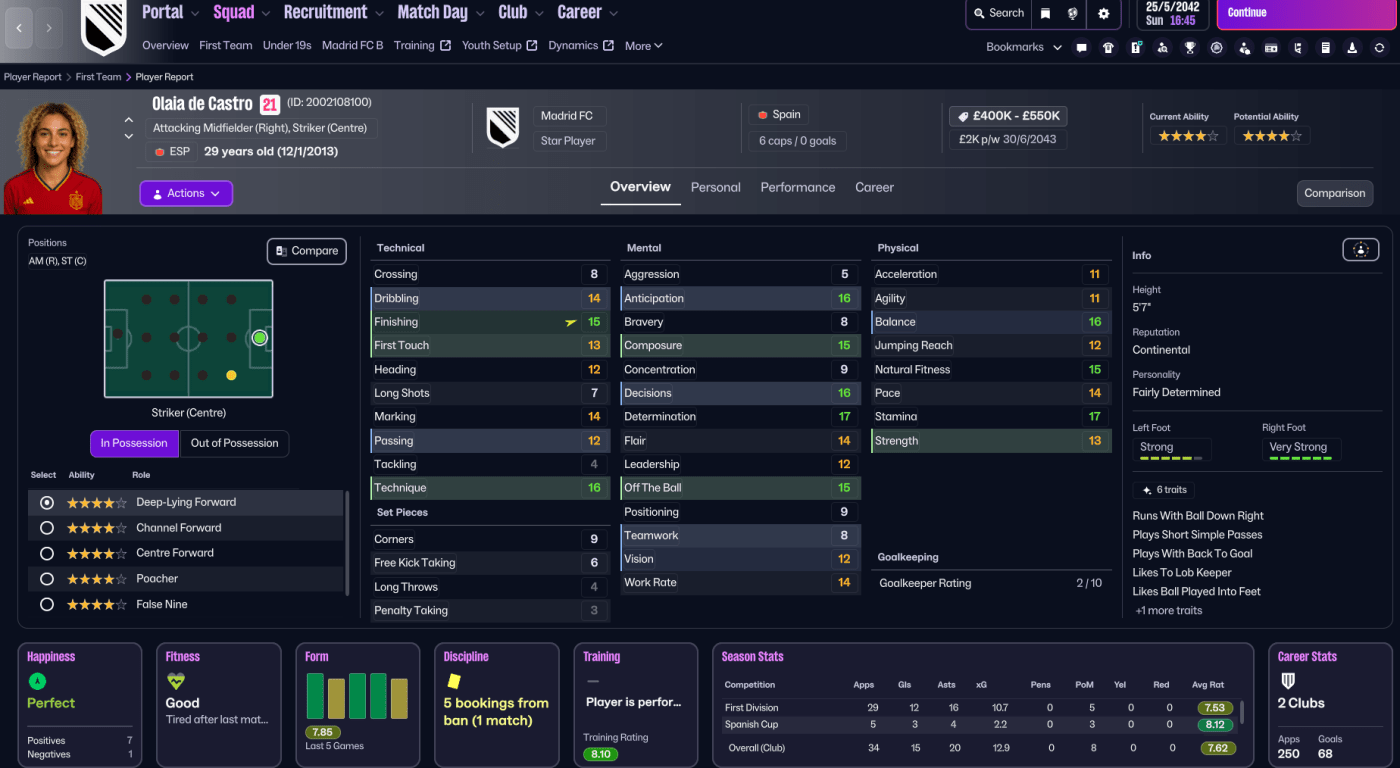Open the Recruitment menu
Viewport: 1400px width, 768px height.
332,13
